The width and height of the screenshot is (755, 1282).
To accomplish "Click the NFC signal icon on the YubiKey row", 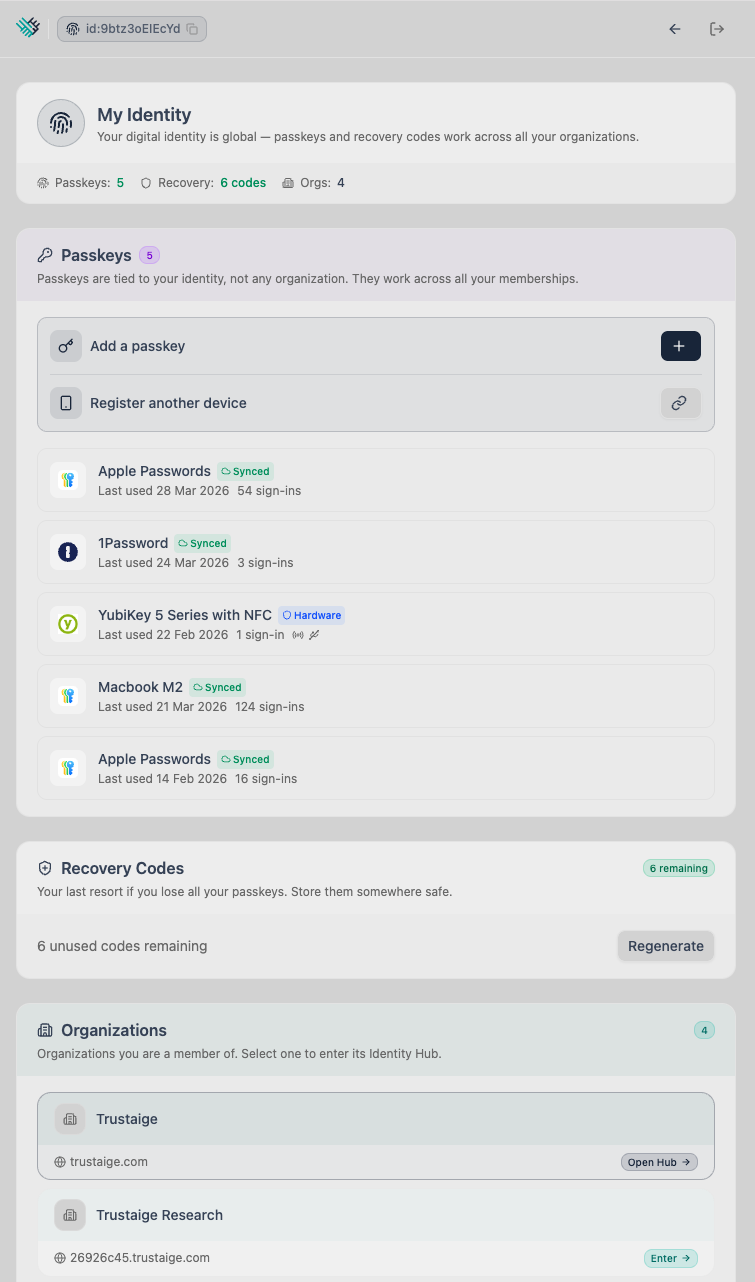I will pyautogui.click(x=297, y=634).
